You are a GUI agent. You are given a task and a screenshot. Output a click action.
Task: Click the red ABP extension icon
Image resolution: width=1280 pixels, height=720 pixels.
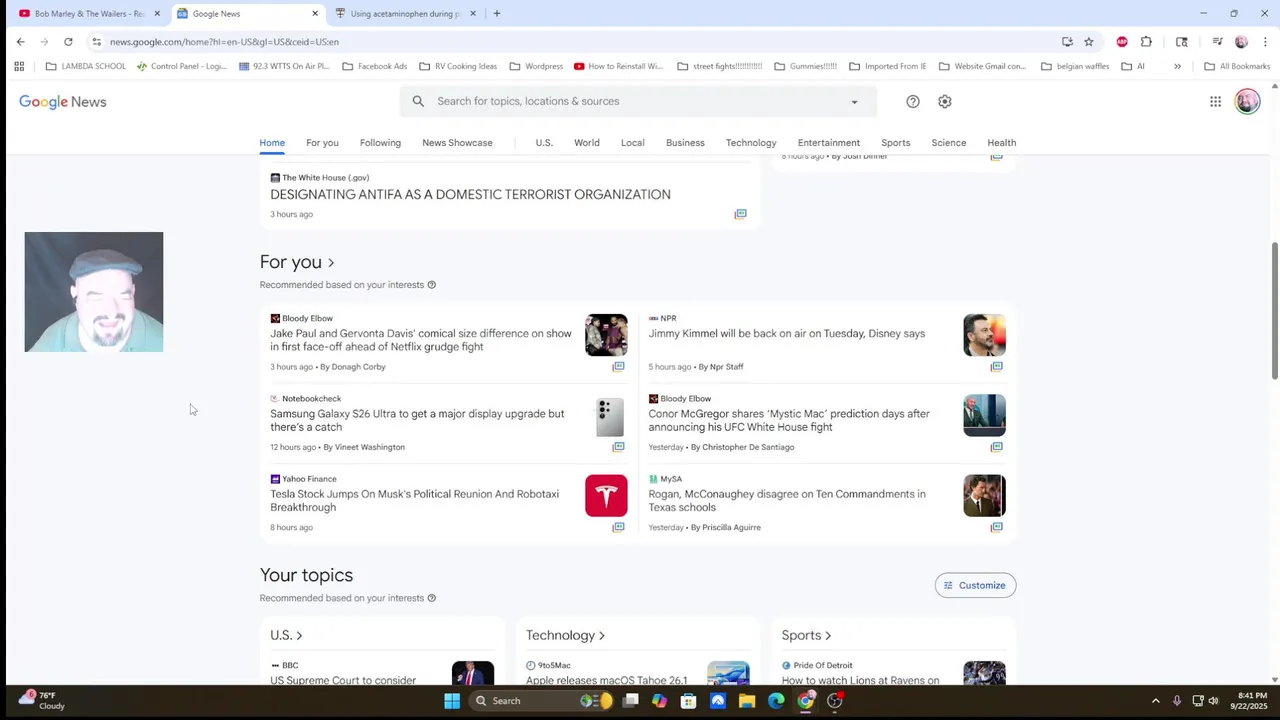coord(1122,42)
